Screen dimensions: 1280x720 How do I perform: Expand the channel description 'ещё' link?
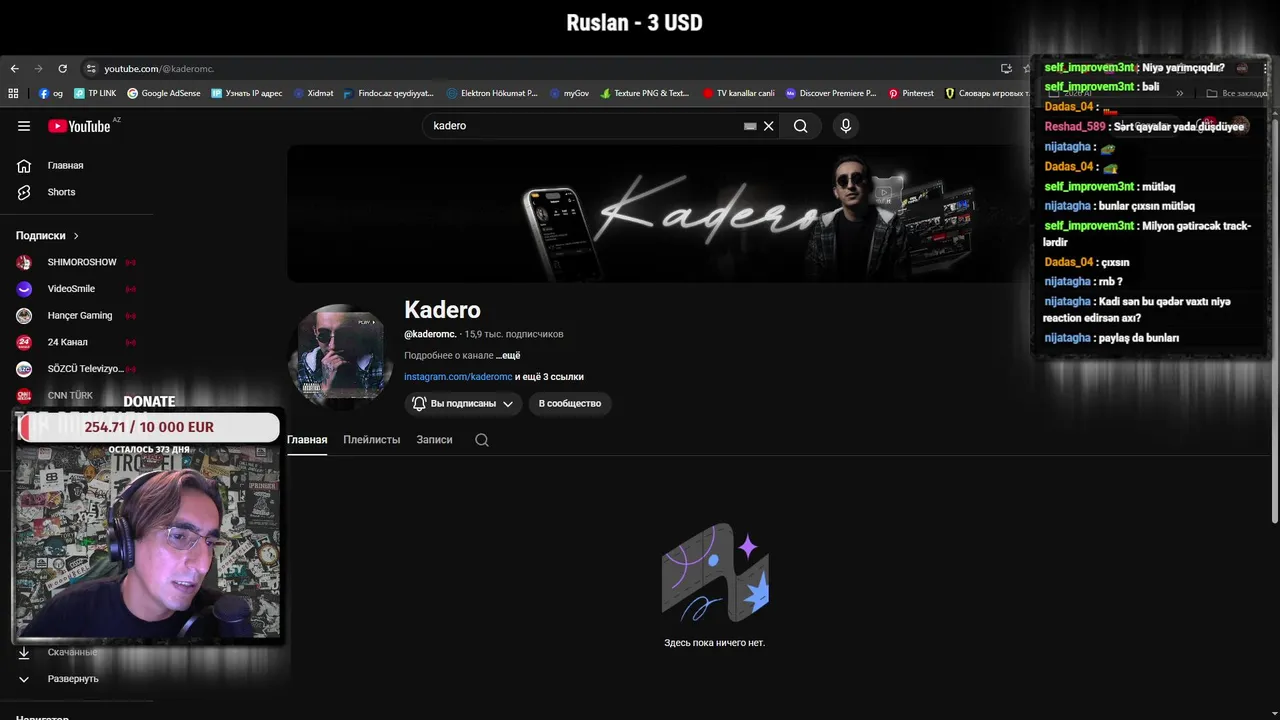coord(508,355)
